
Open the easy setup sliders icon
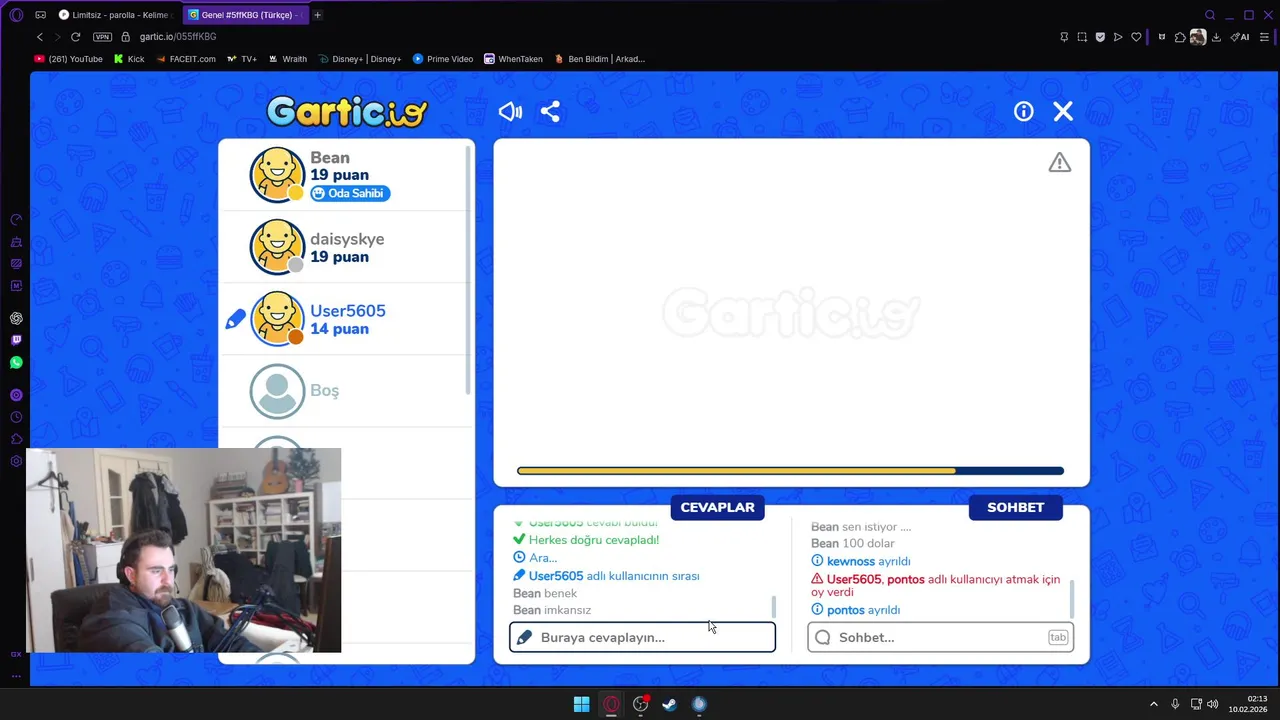[x=1264, y=37]
